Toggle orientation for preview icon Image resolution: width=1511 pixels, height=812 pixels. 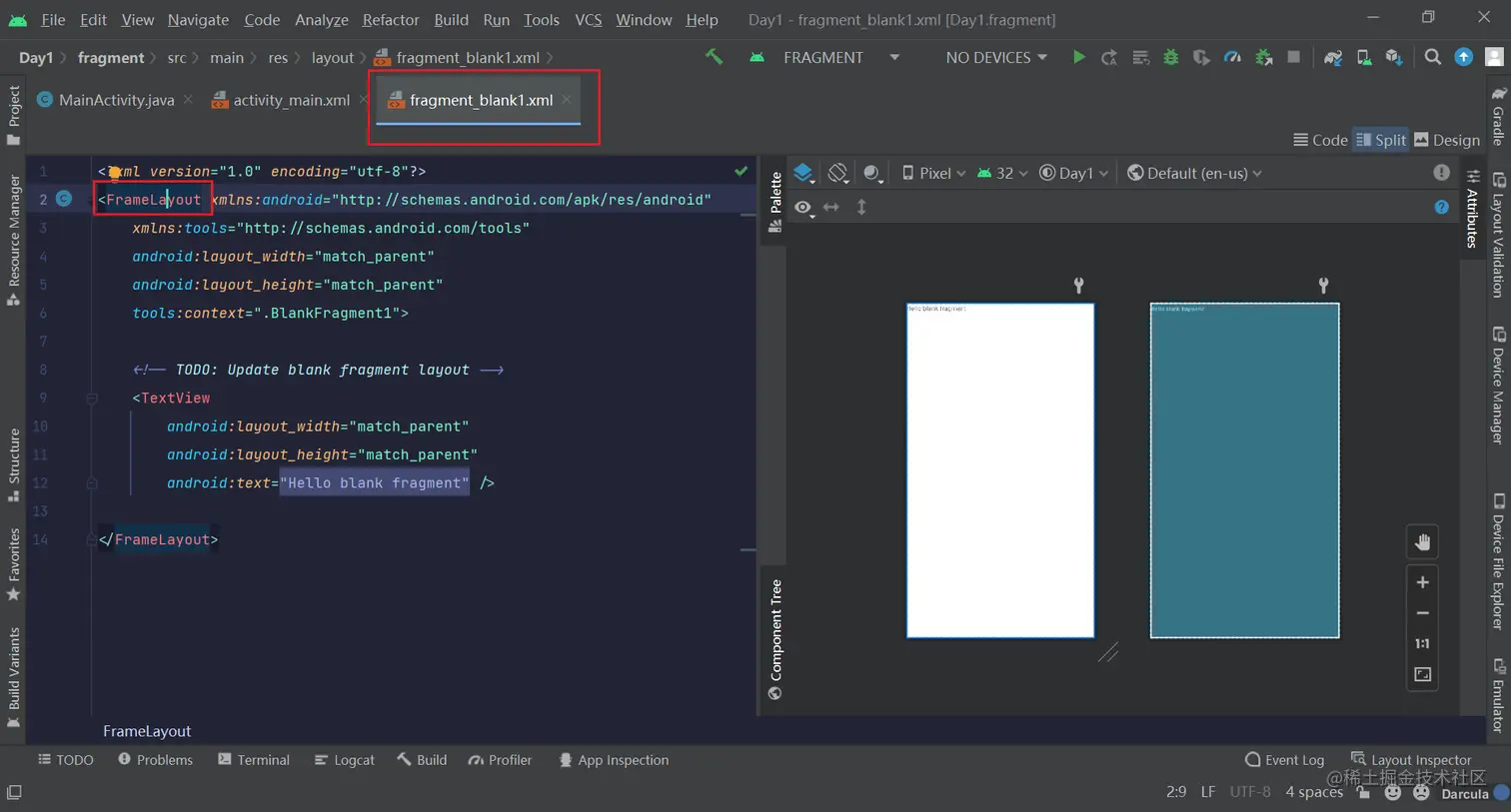coord(837,173)
